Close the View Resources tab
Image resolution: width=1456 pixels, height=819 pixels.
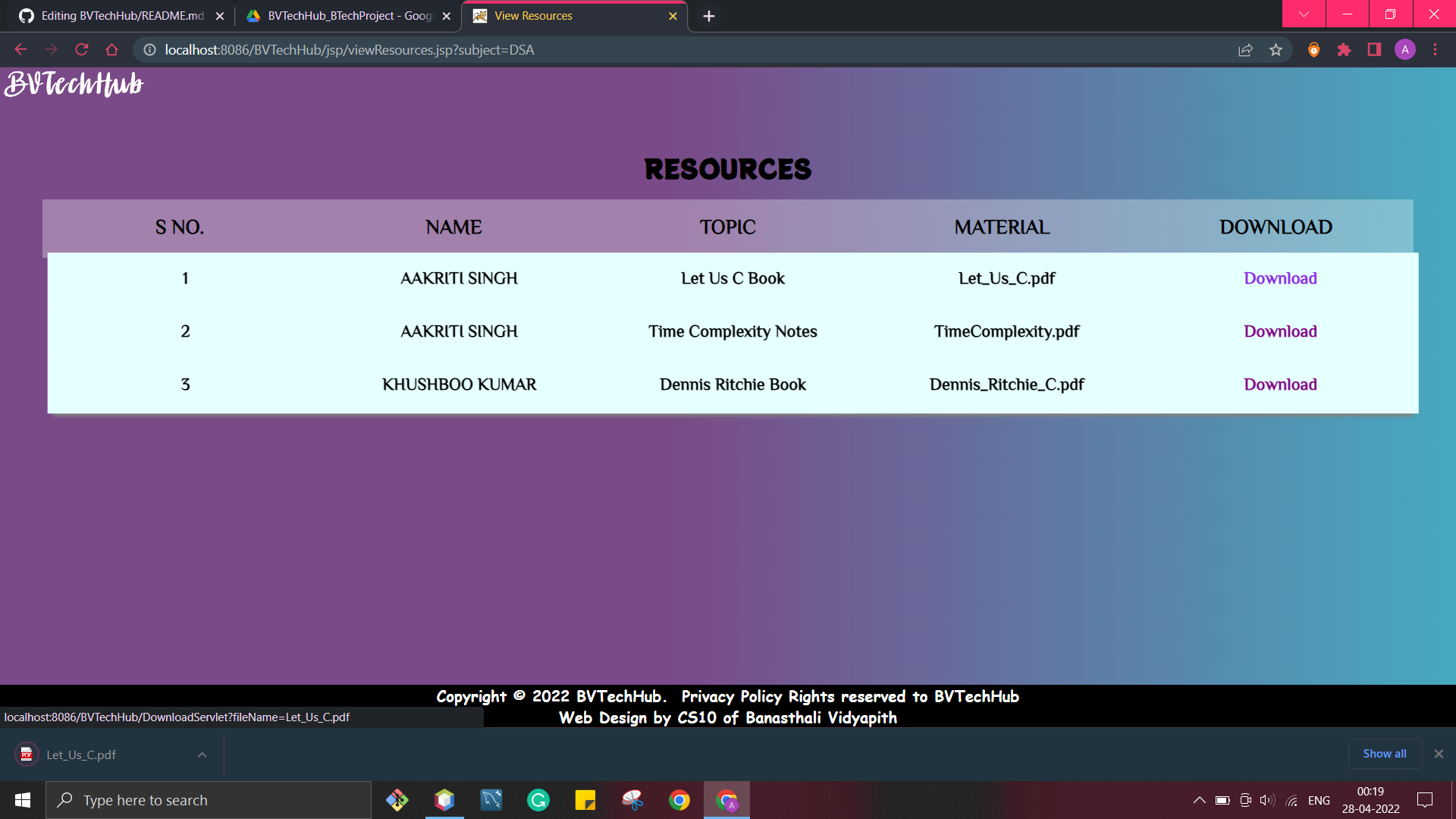coord(673,16)
